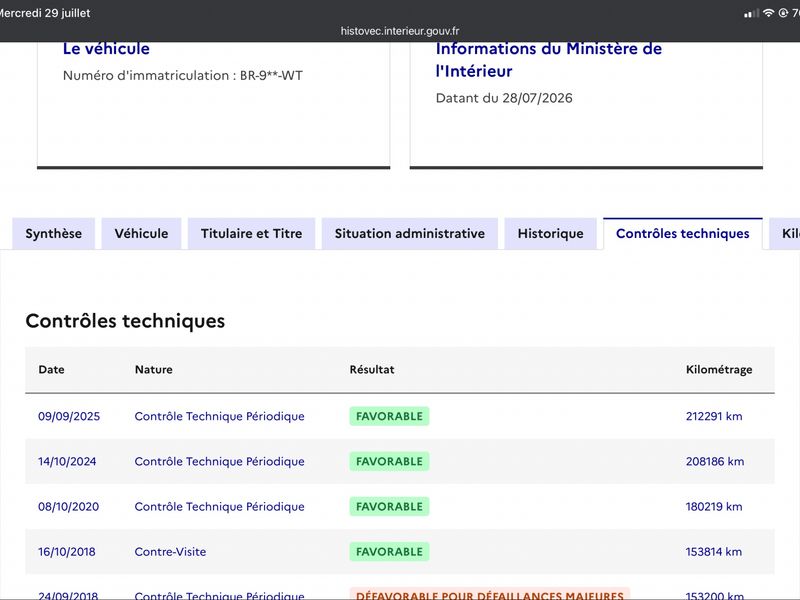Open the Titulaire et Titre tab
Screen dimensions: 800x600
pos(252,234)
